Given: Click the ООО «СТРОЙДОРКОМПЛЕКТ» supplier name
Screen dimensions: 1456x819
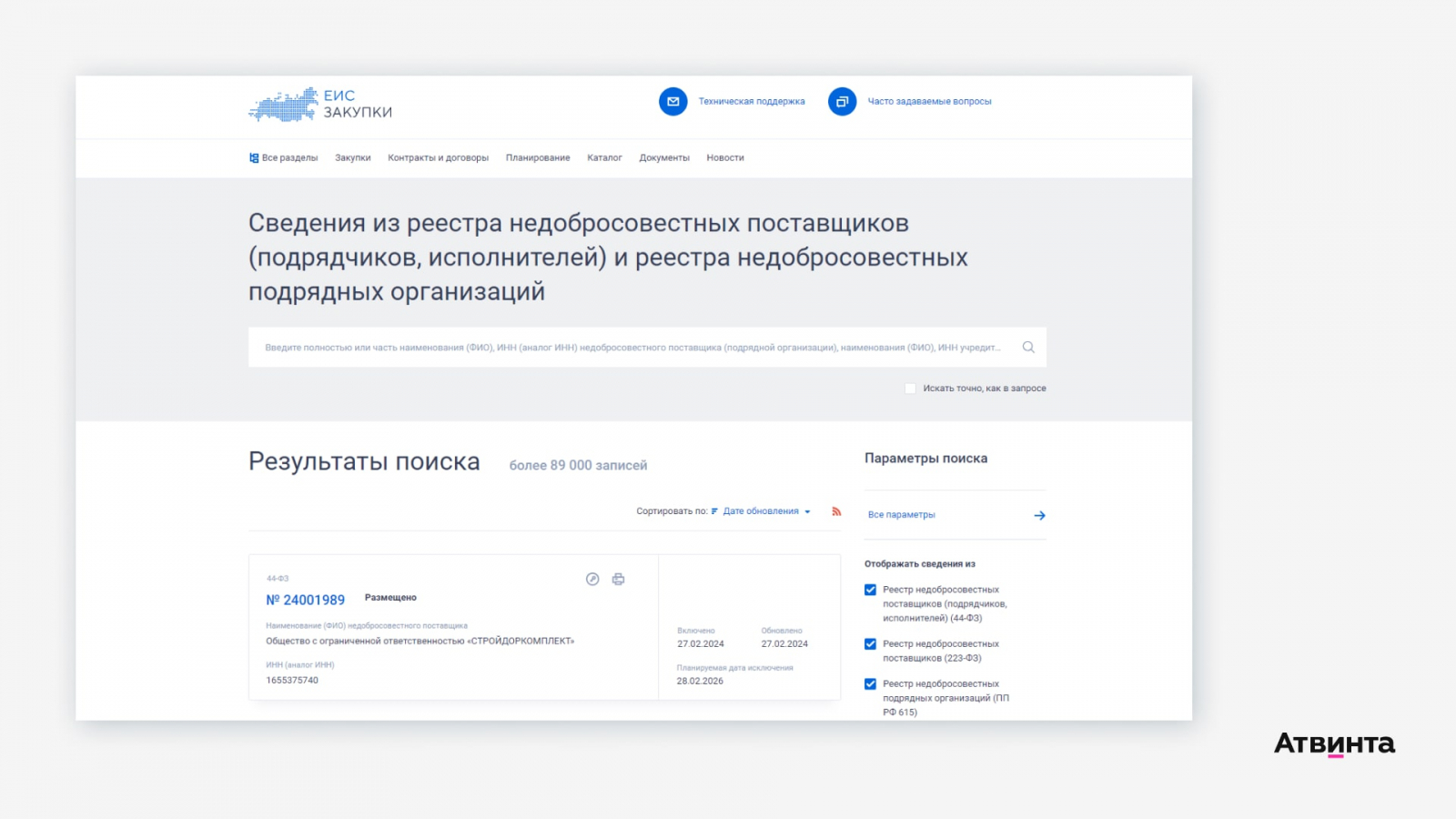Looking at the screenshot, I should coord(420,641).
